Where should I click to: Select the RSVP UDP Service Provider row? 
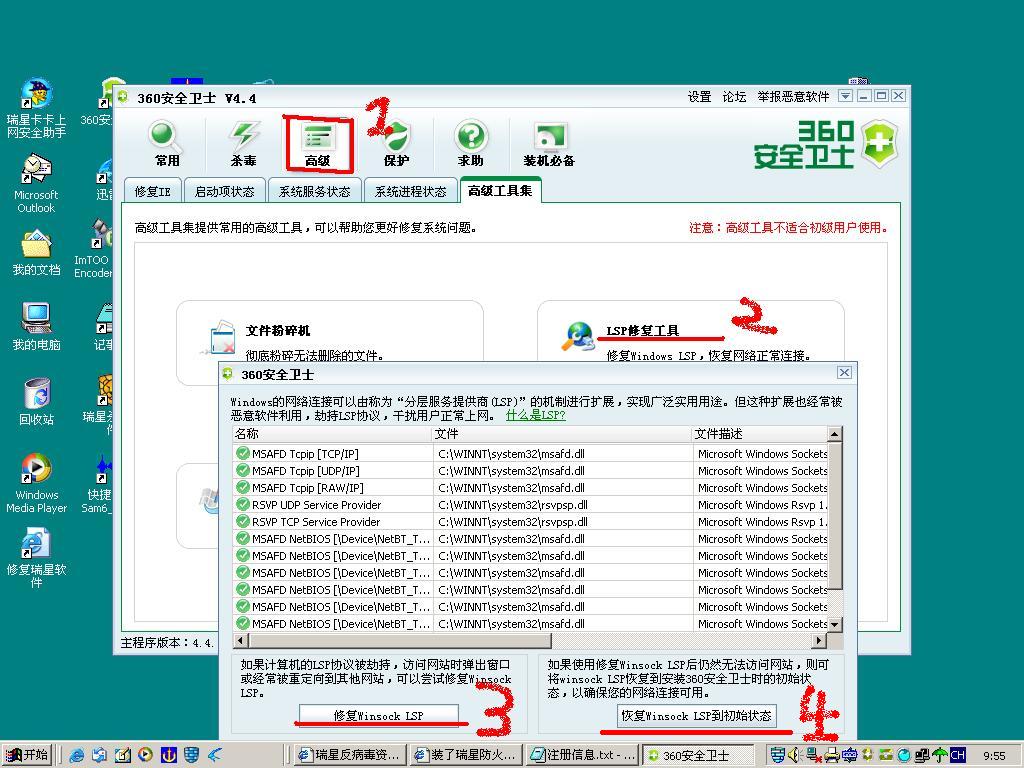530,504
